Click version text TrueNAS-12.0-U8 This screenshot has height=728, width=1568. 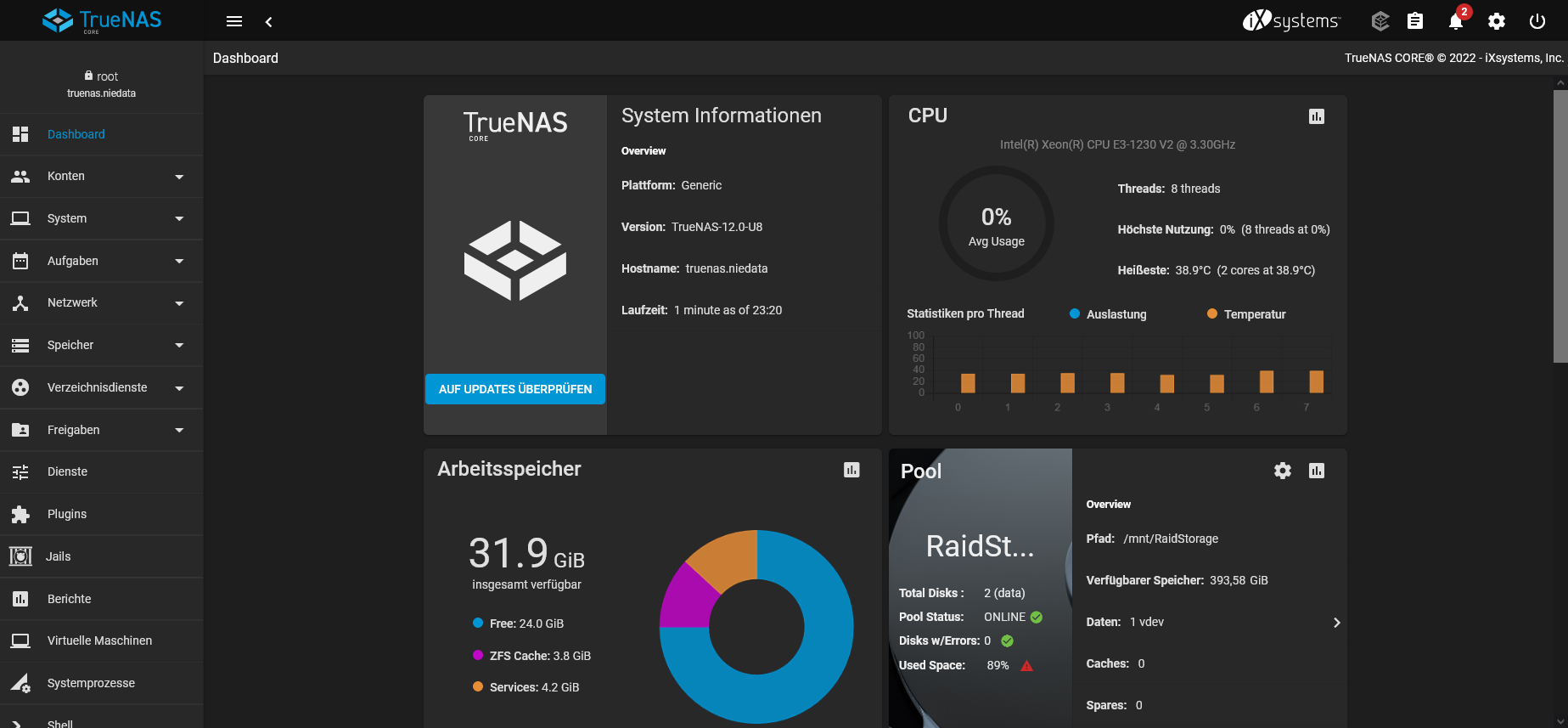(717, 227)
